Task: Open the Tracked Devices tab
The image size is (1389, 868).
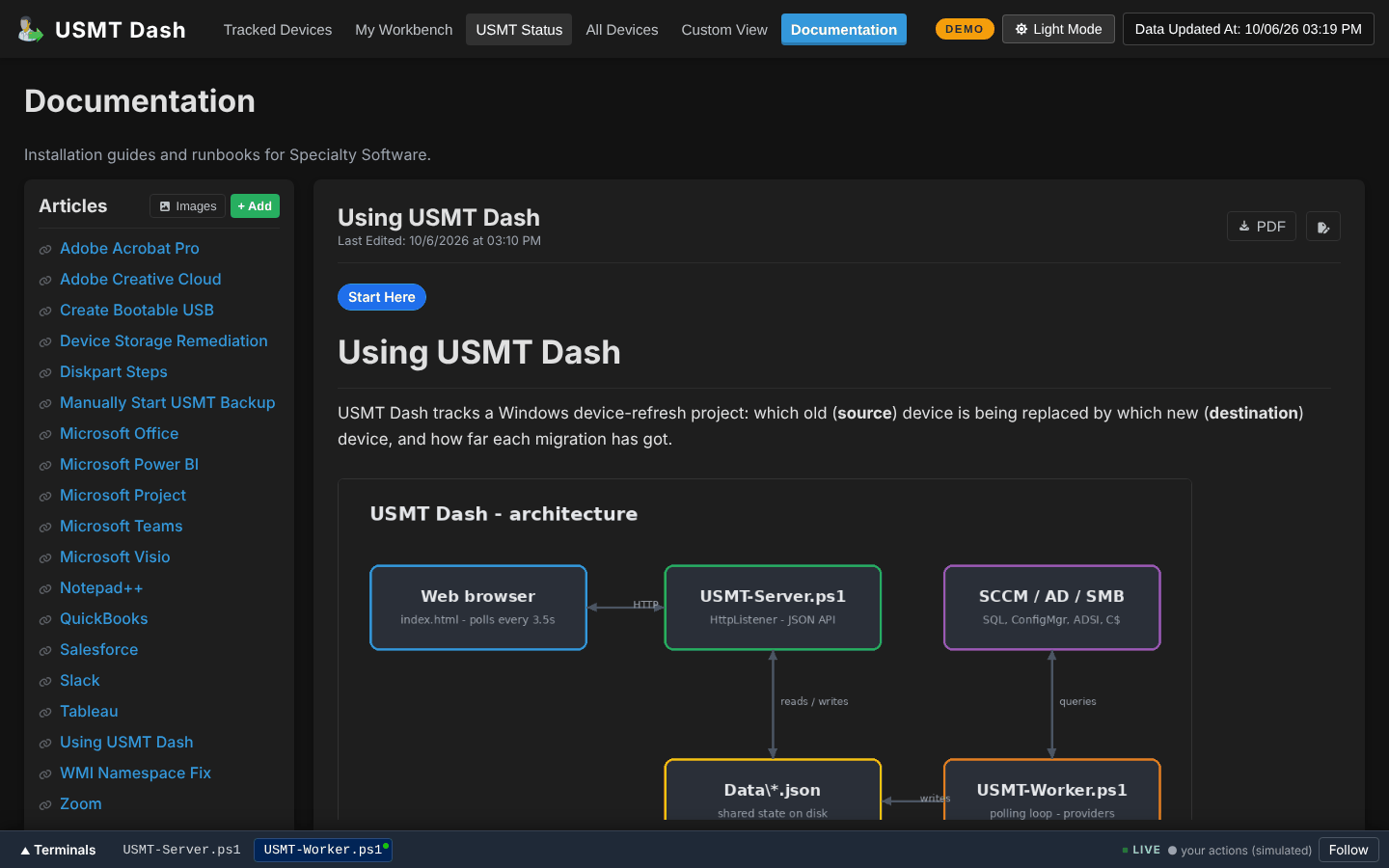Action: pos(278,30)
